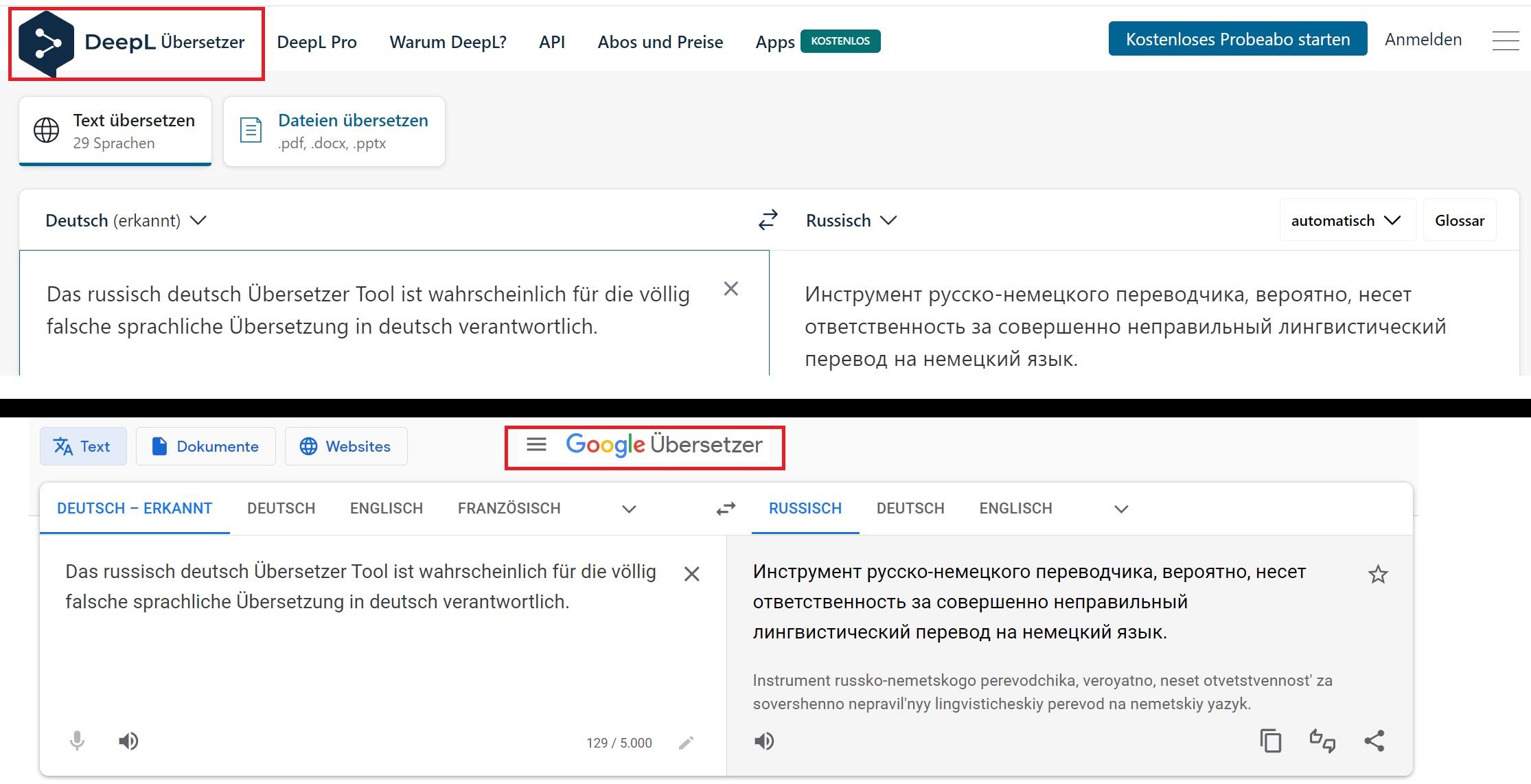1531x784 pixels.
Task: Swap languages in Google Übersetzer
Action: coord(726,509)
